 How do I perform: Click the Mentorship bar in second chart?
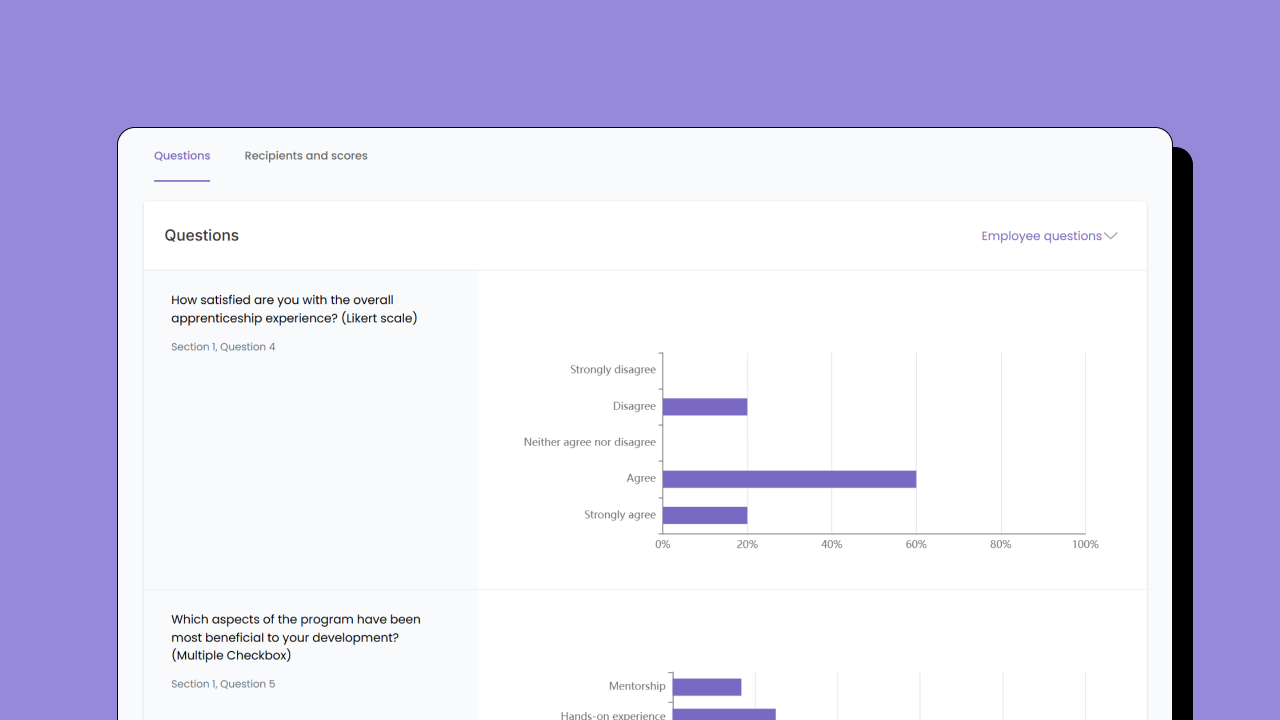click(x=707, y=687)
